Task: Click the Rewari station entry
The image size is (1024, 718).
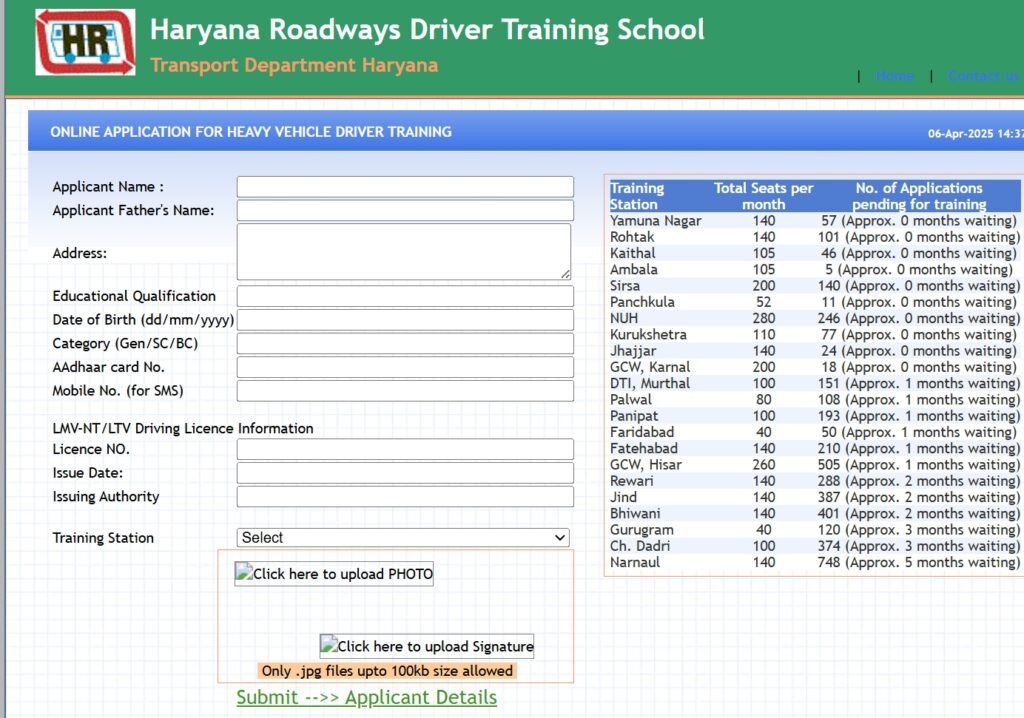Action: coord(632,481)
